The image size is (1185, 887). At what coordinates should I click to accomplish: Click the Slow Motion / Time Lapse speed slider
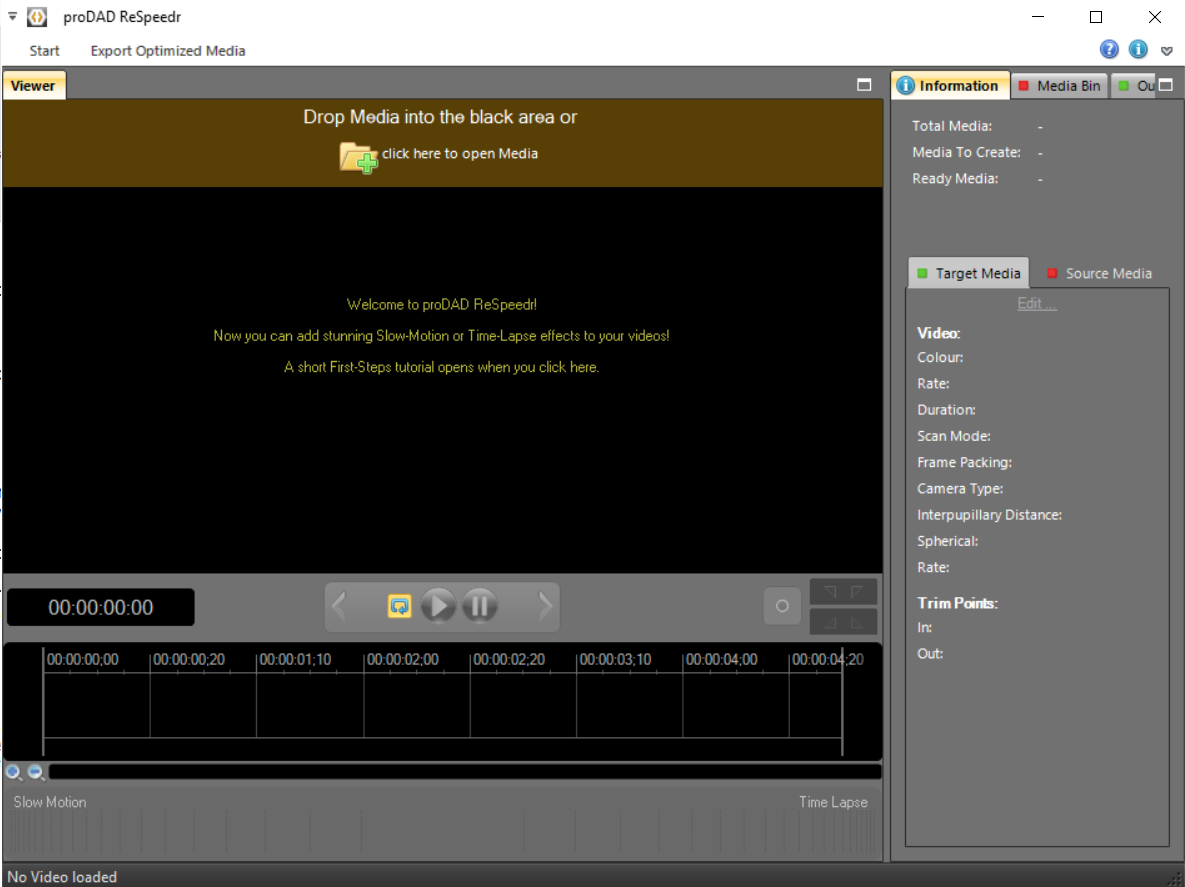(x=442, y=833)
